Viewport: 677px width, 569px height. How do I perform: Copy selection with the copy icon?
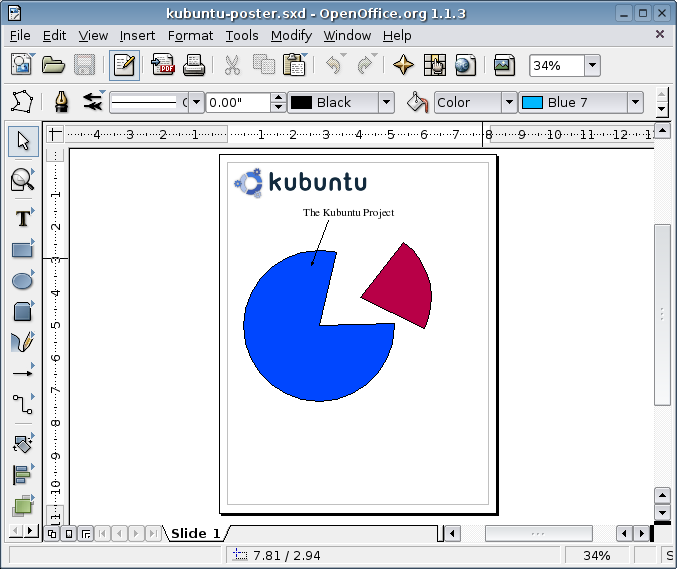click(264, 65)
